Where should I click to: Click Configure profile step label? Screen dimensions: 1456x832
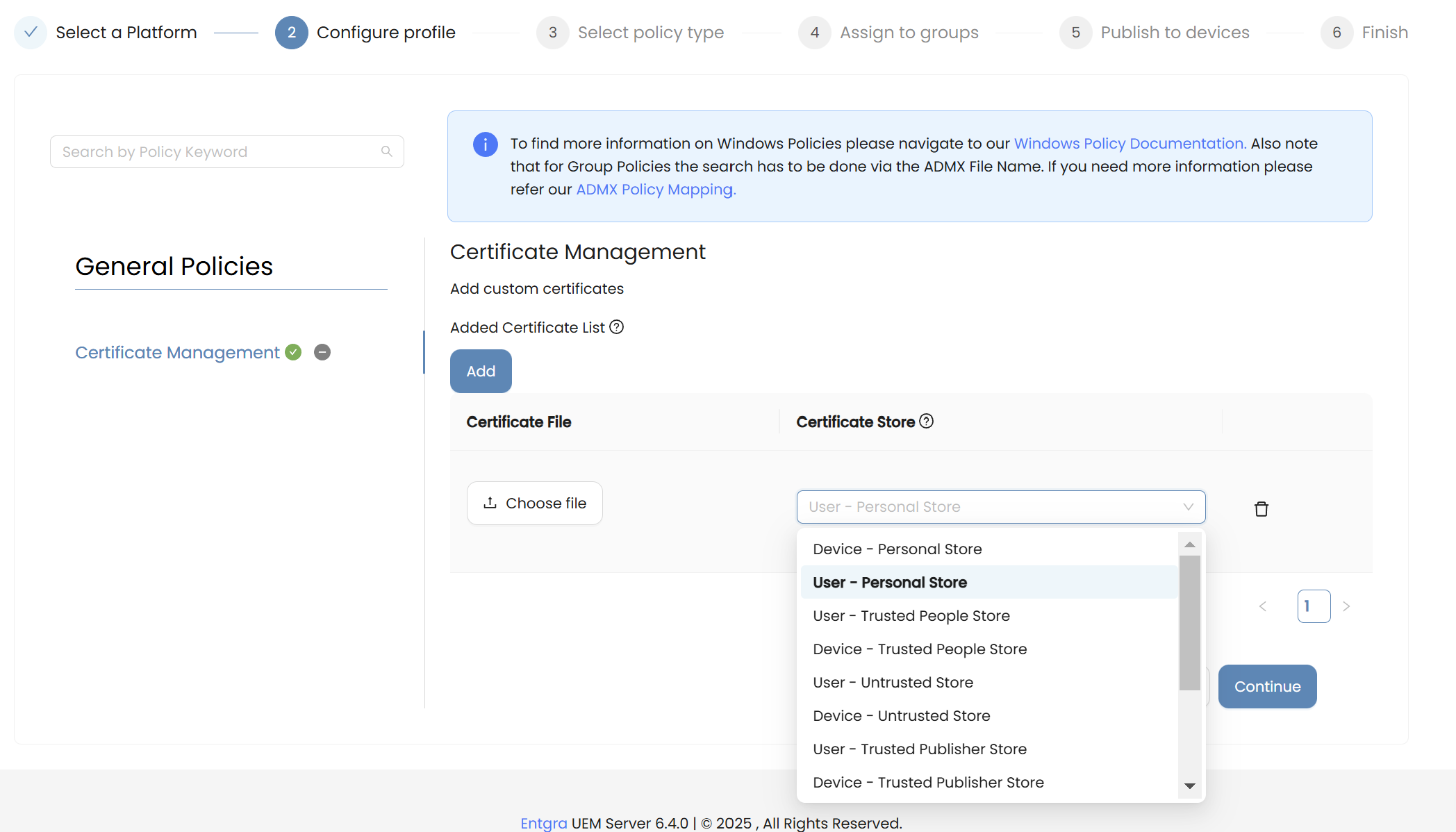click(x=386, y=33)
